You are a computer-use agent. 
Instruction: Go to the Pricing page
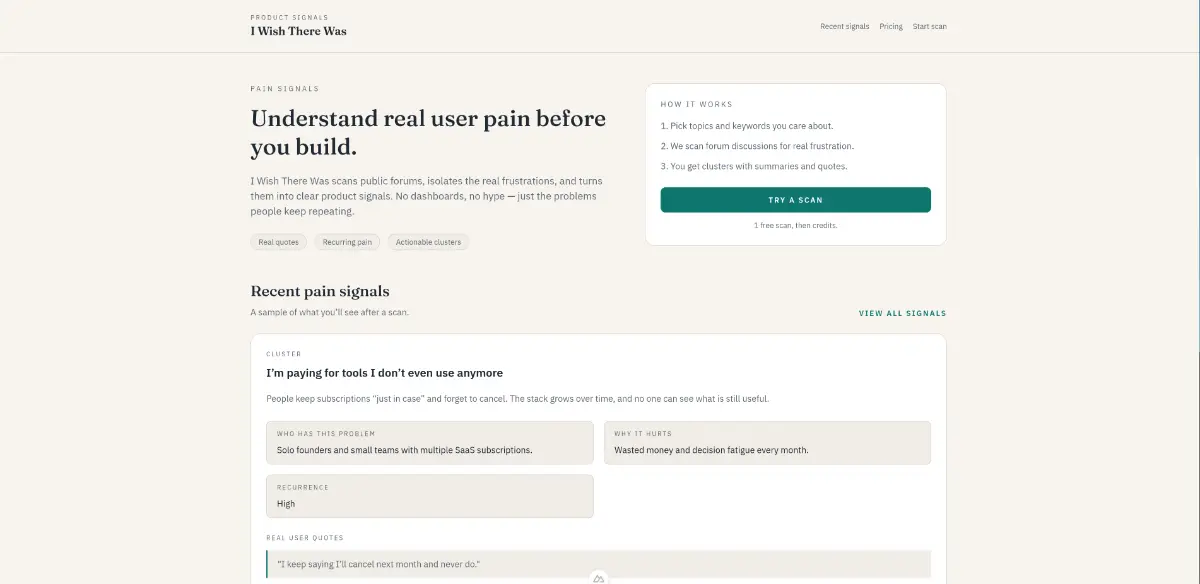click(891, 26)
